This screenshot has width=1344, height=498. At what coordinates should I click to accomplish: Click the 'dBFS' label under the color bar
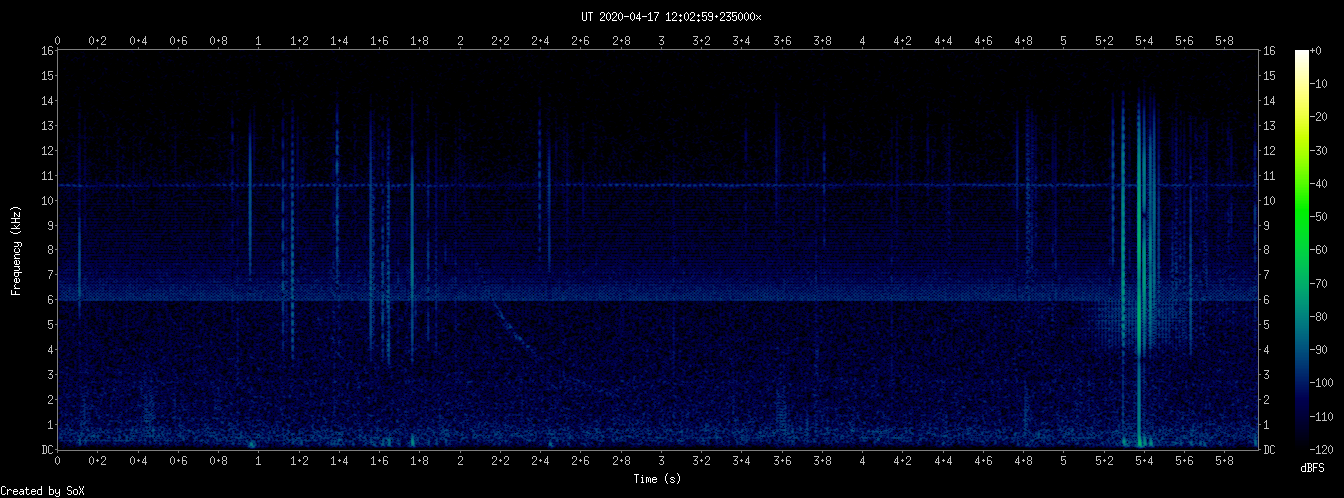tap(1313, 467)
